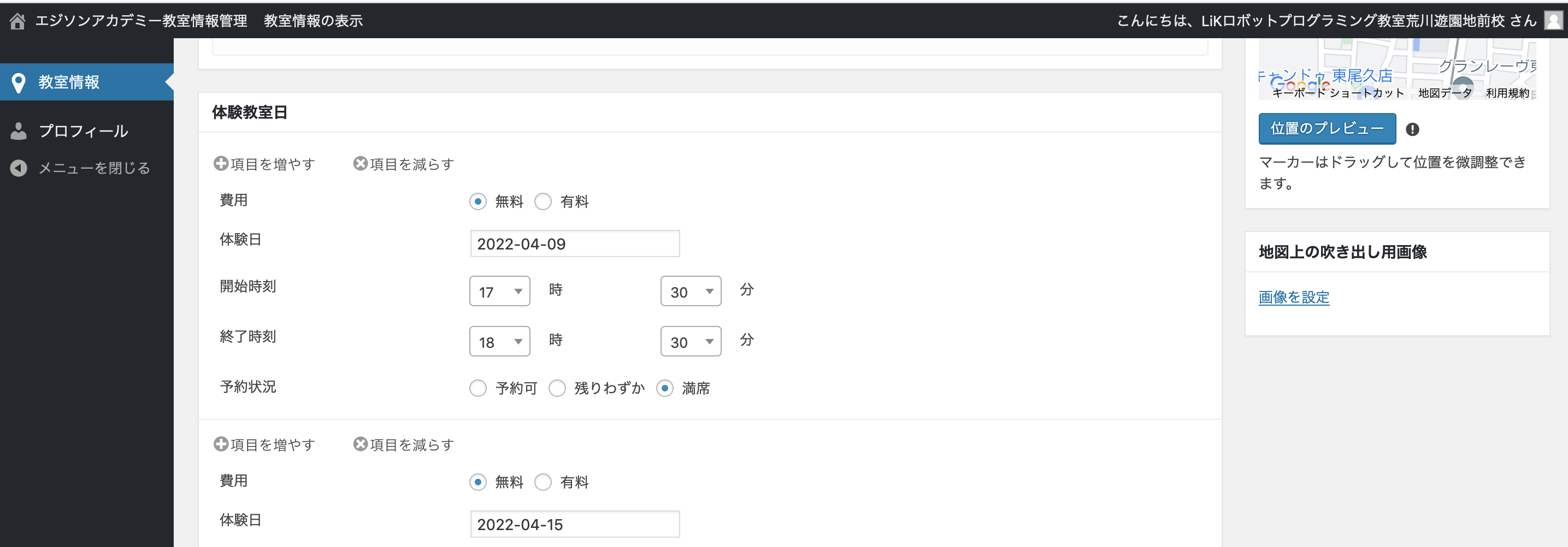Click the 地図上の吹き出し用画像 panel heading
Screen dimensions: 1568x547
[x=1343, y=252]
